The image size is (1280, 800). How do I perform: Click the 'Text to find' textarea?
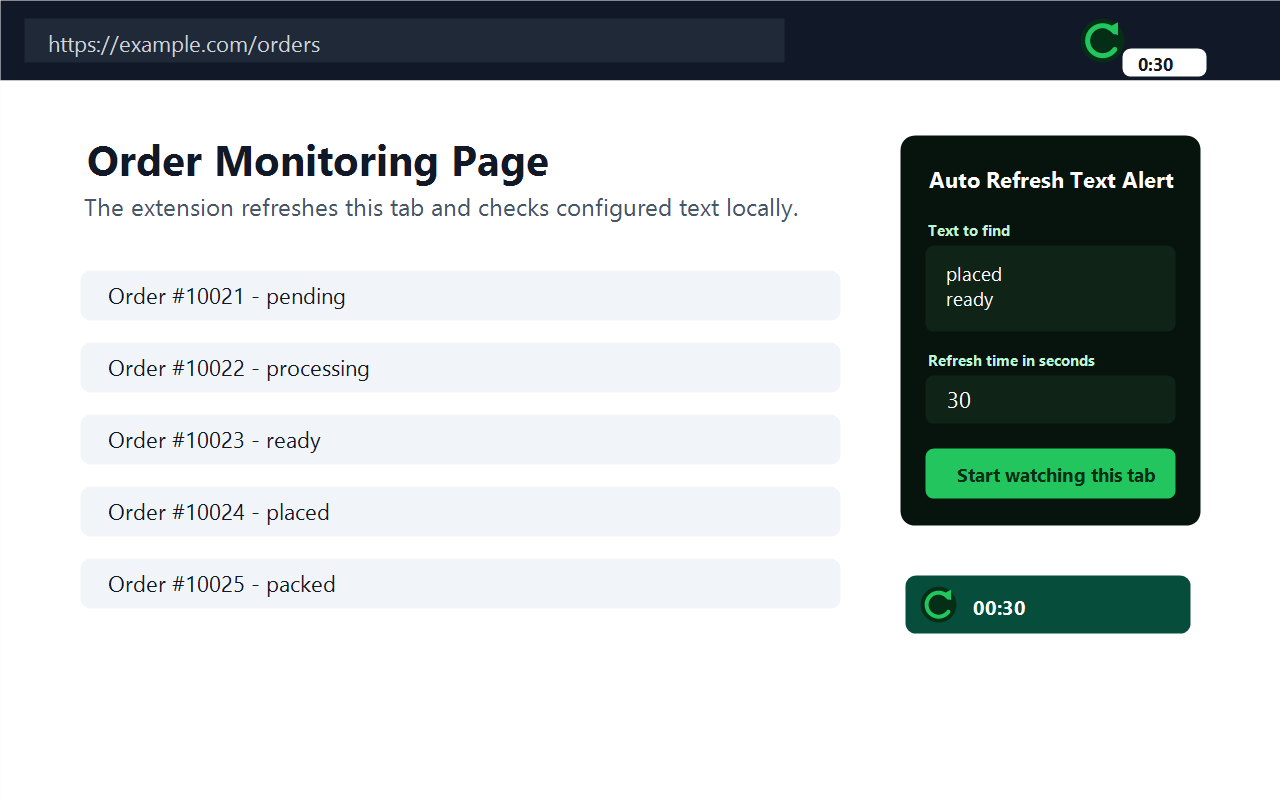pos(1050,288)
